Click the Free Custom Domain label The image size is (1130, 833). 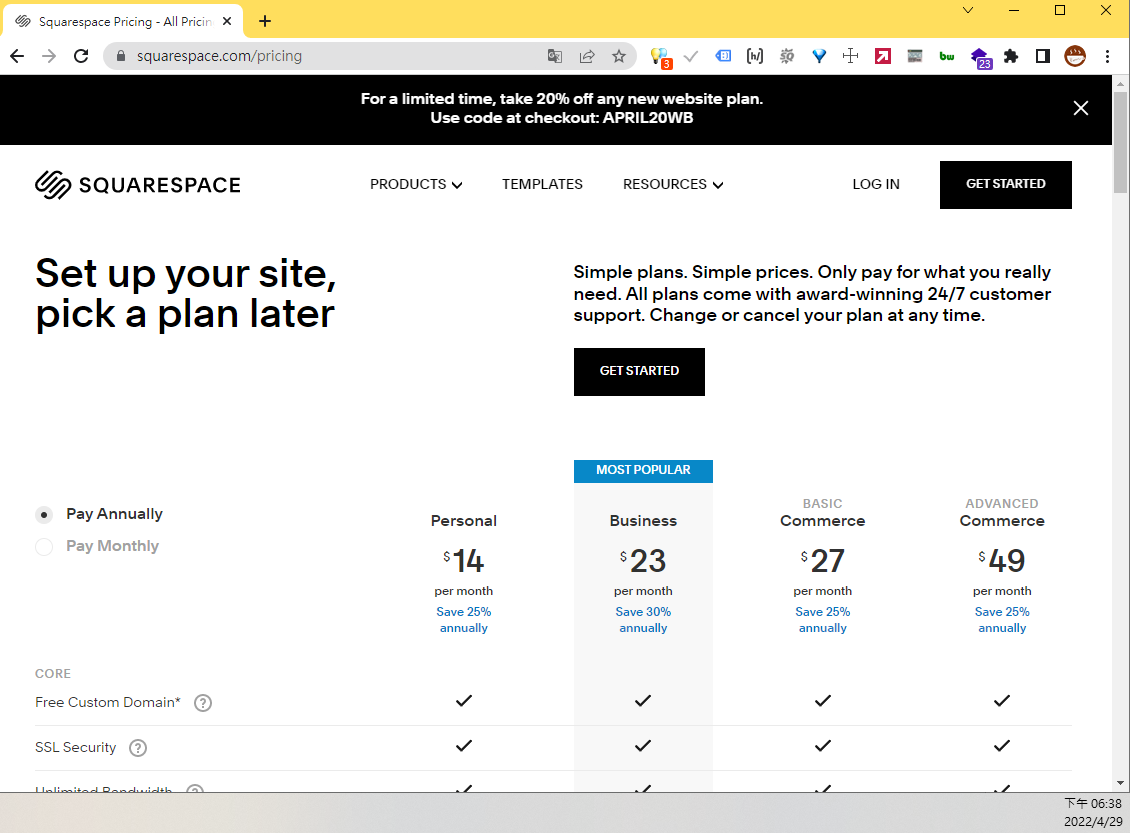[107, 703]
